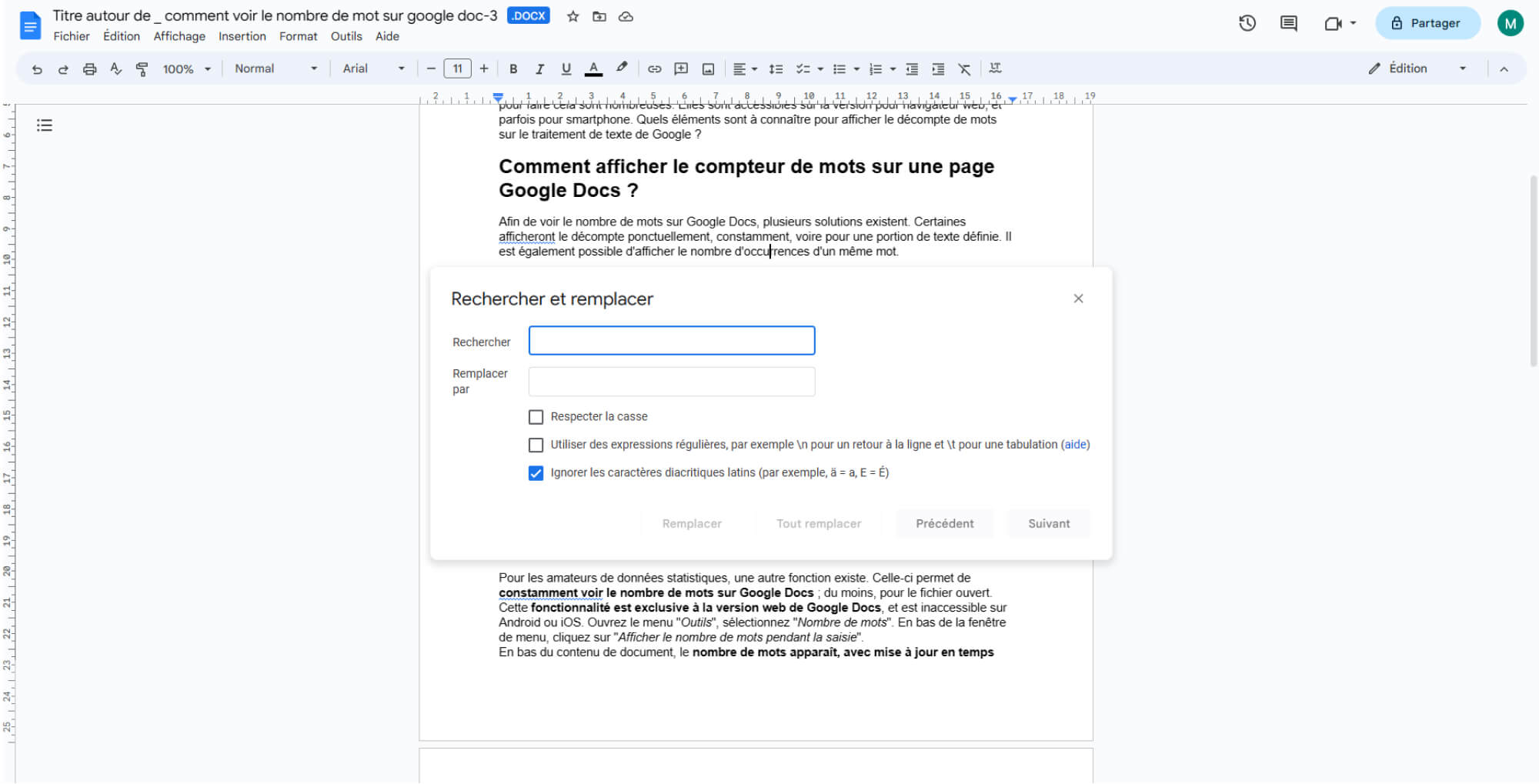Open the Affichage menu
Viewport: 1539px width, 784px height.
point(179,36)
